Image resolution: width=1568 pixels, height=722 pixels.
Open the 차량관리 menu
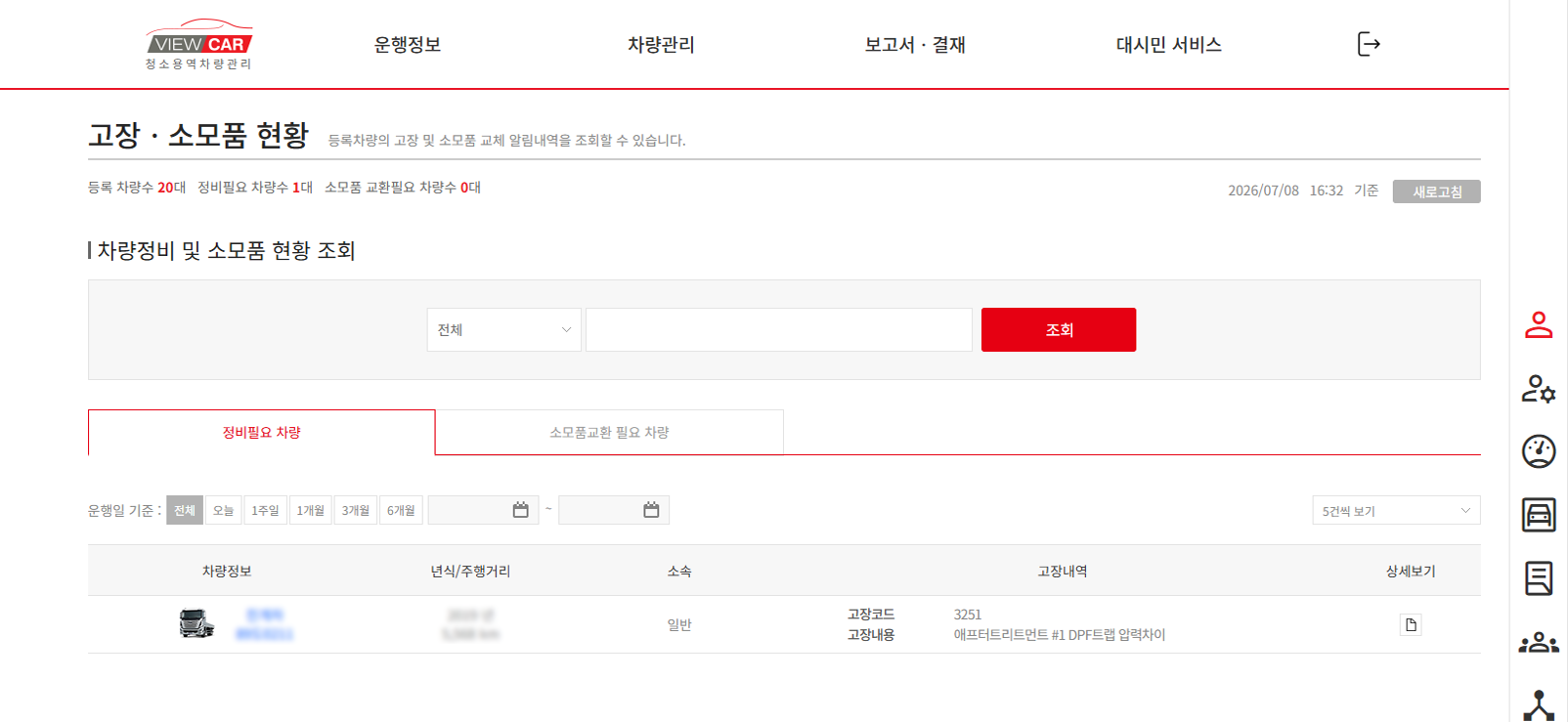click(x=661, y=44)
